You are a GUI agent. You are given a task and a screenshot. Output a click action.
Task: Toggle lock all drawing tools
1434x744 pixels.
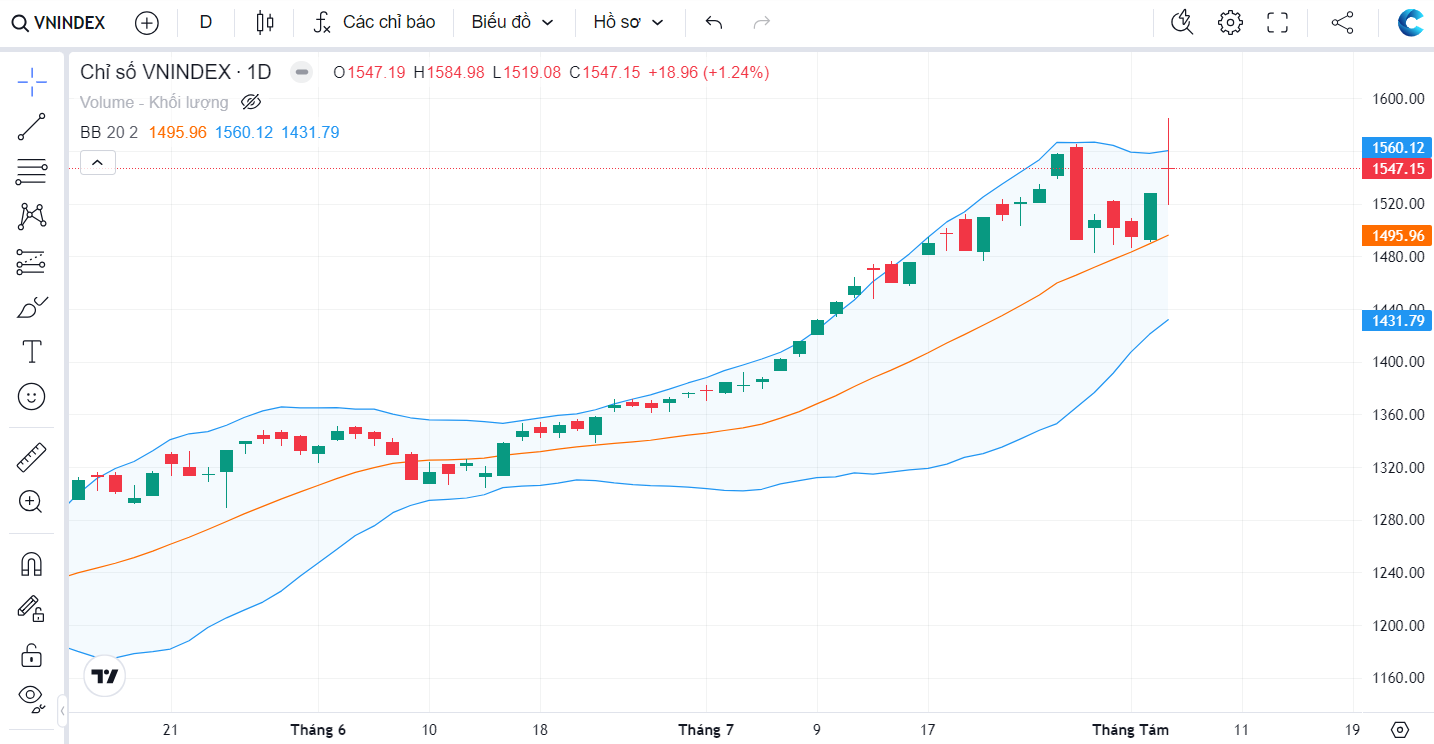(32, 655)
